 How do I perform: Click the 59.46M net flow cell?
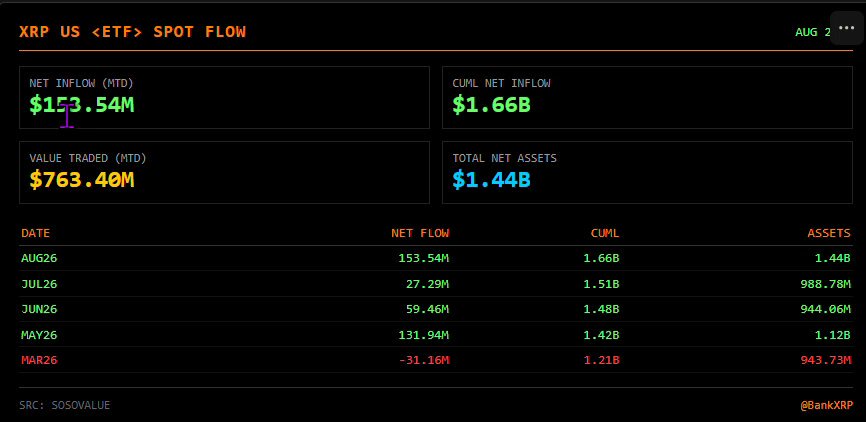[427, 309]
